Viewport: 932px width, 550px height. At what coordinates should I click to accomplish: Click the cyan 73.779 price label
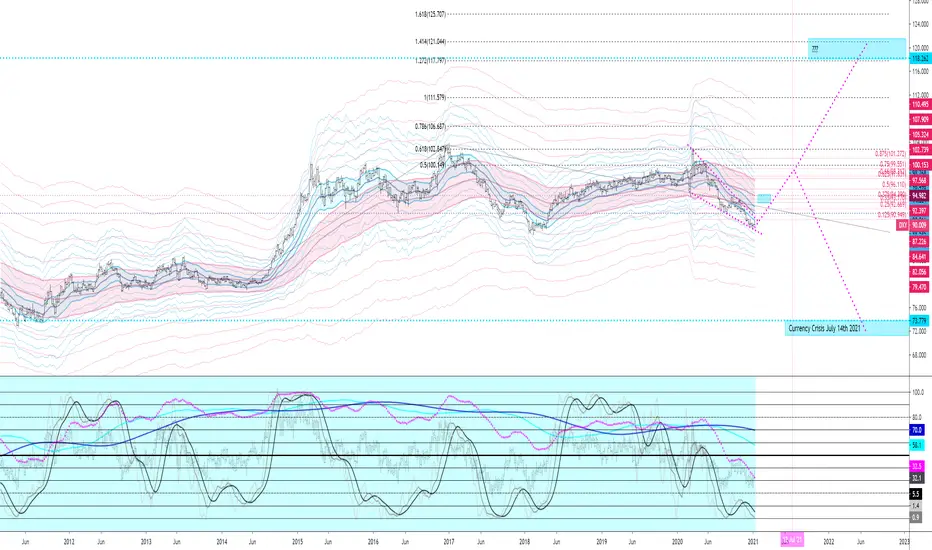(x=919, y=321)
